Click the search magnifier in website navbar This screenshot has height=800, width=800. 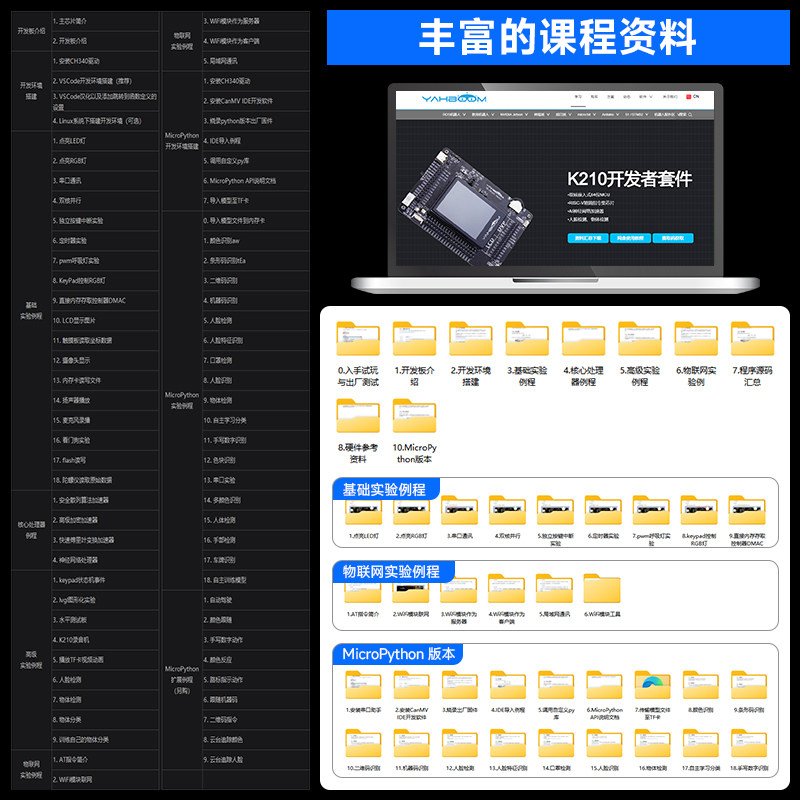pyautogui.click(x=690, y=115)
